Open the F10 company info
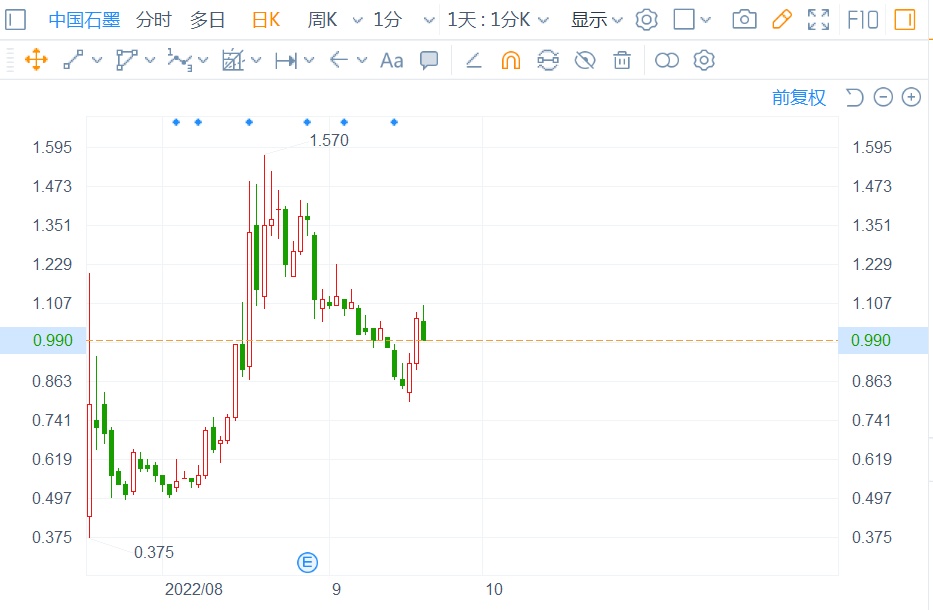Screen dimensions: 933x610 point(863,20)
